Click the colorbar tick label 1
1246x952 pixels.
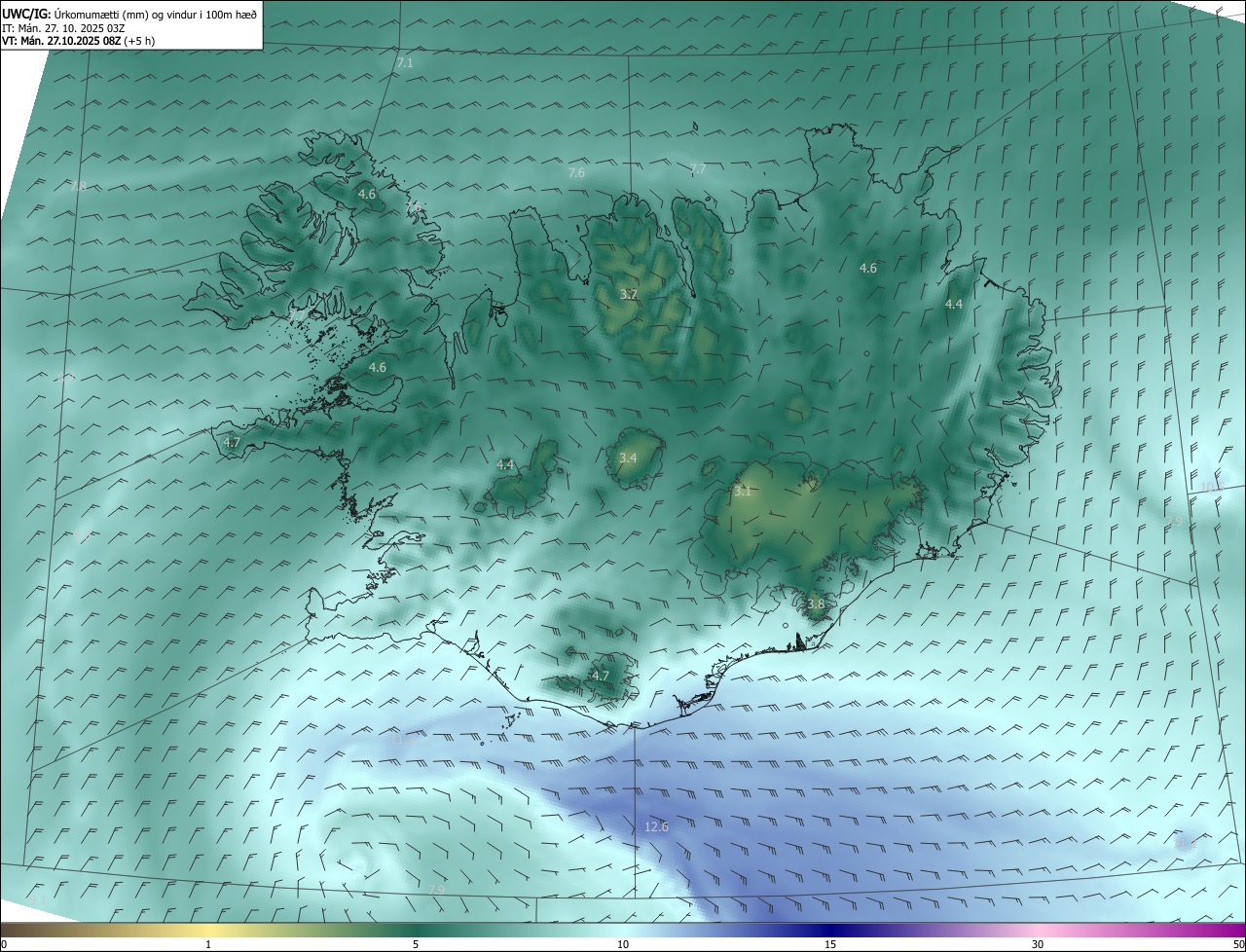pyautogui.click(x=208, y=944)
